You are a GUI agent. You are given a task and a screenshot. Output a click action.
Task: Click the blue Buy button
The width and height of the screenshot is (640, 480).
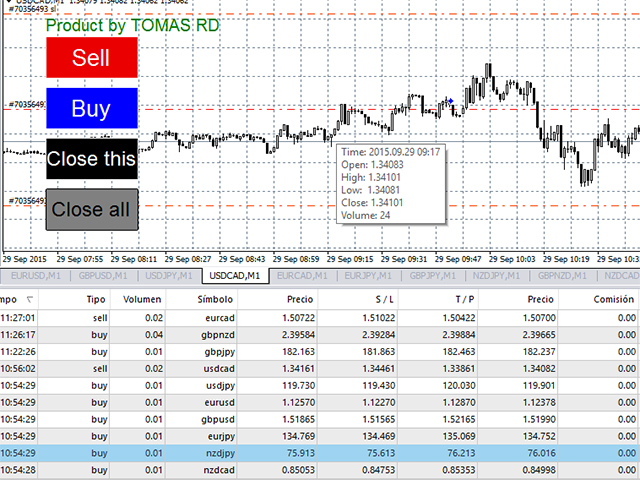click(x=92, y=108)
